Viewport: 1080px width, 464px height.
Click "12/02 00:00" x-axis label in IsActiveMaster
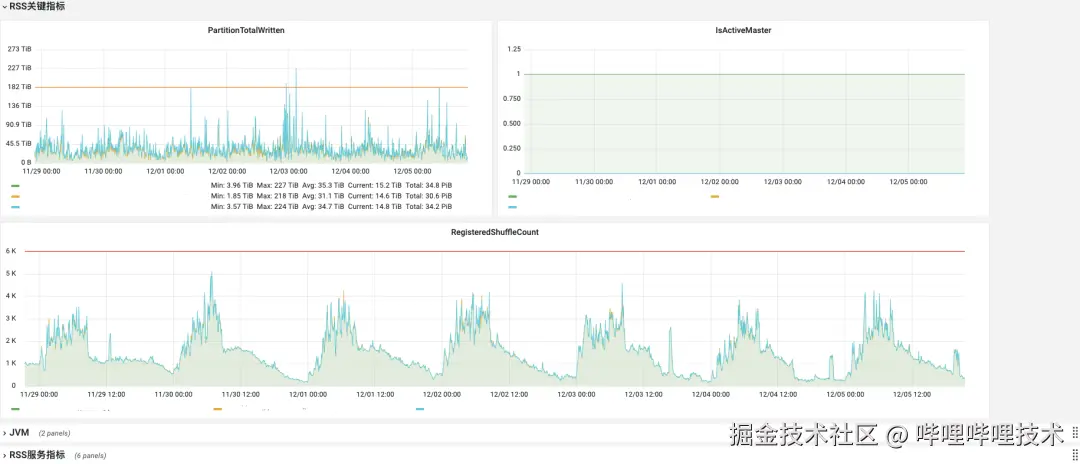(x=719, y=182)
